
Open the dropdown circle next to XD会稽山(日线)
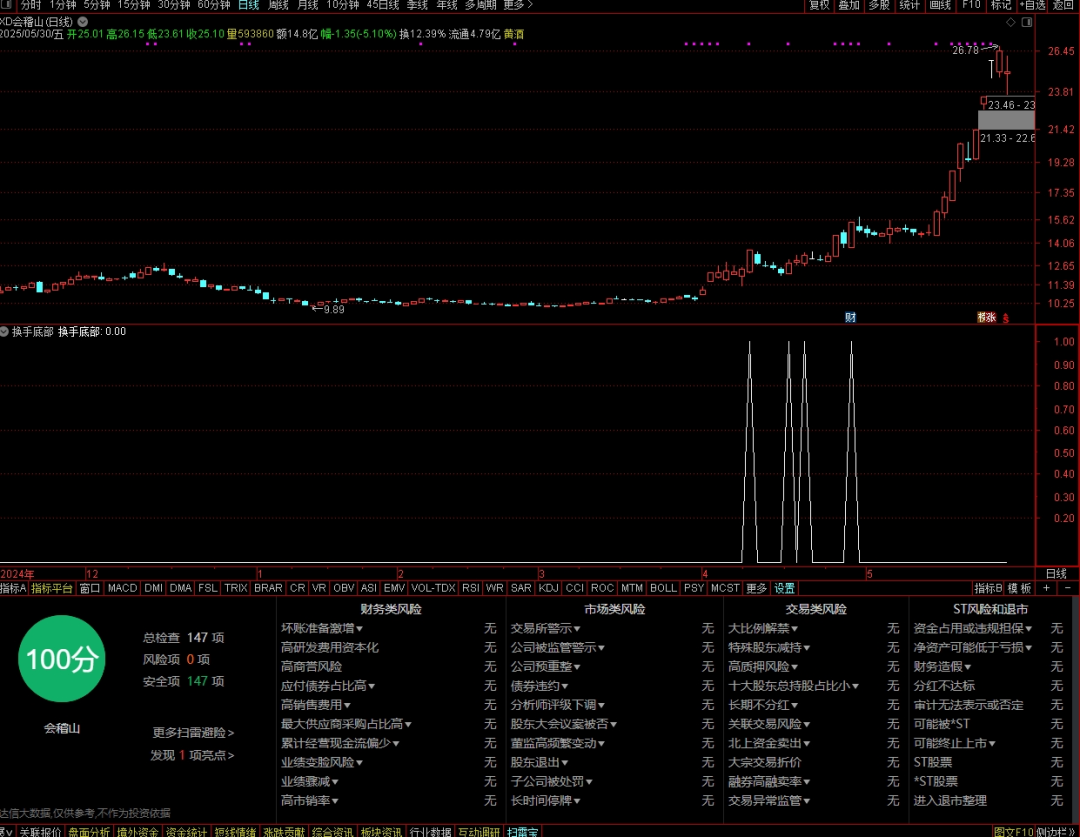coord(83,22)
